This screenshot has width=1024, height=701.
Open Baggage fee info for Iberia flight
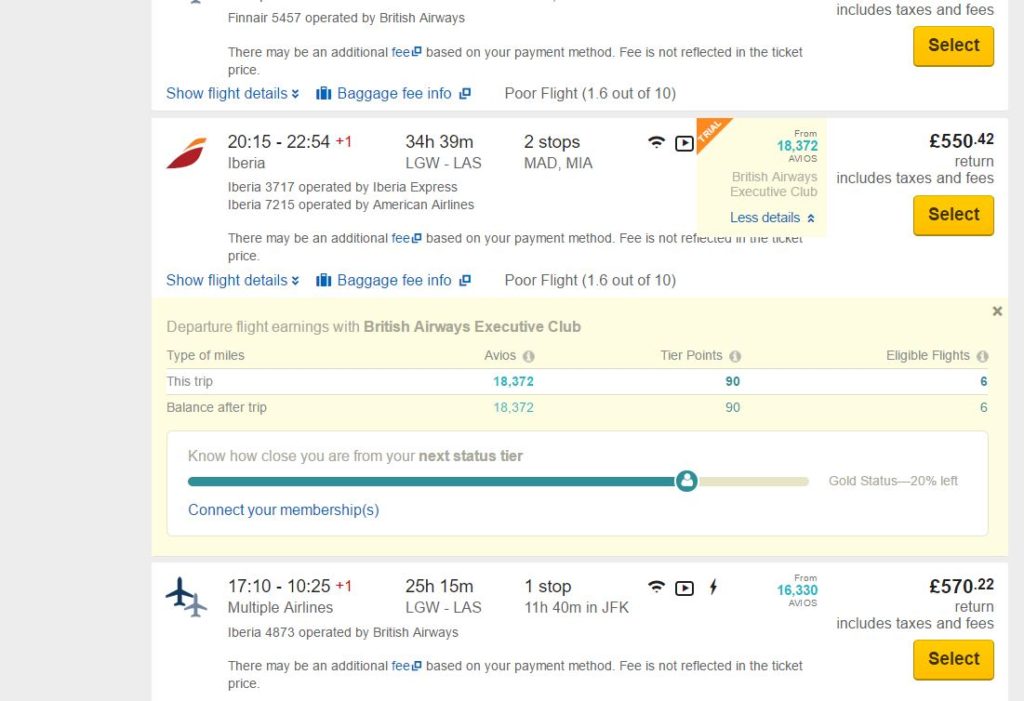pyautogui.click(x=393, y=280)
